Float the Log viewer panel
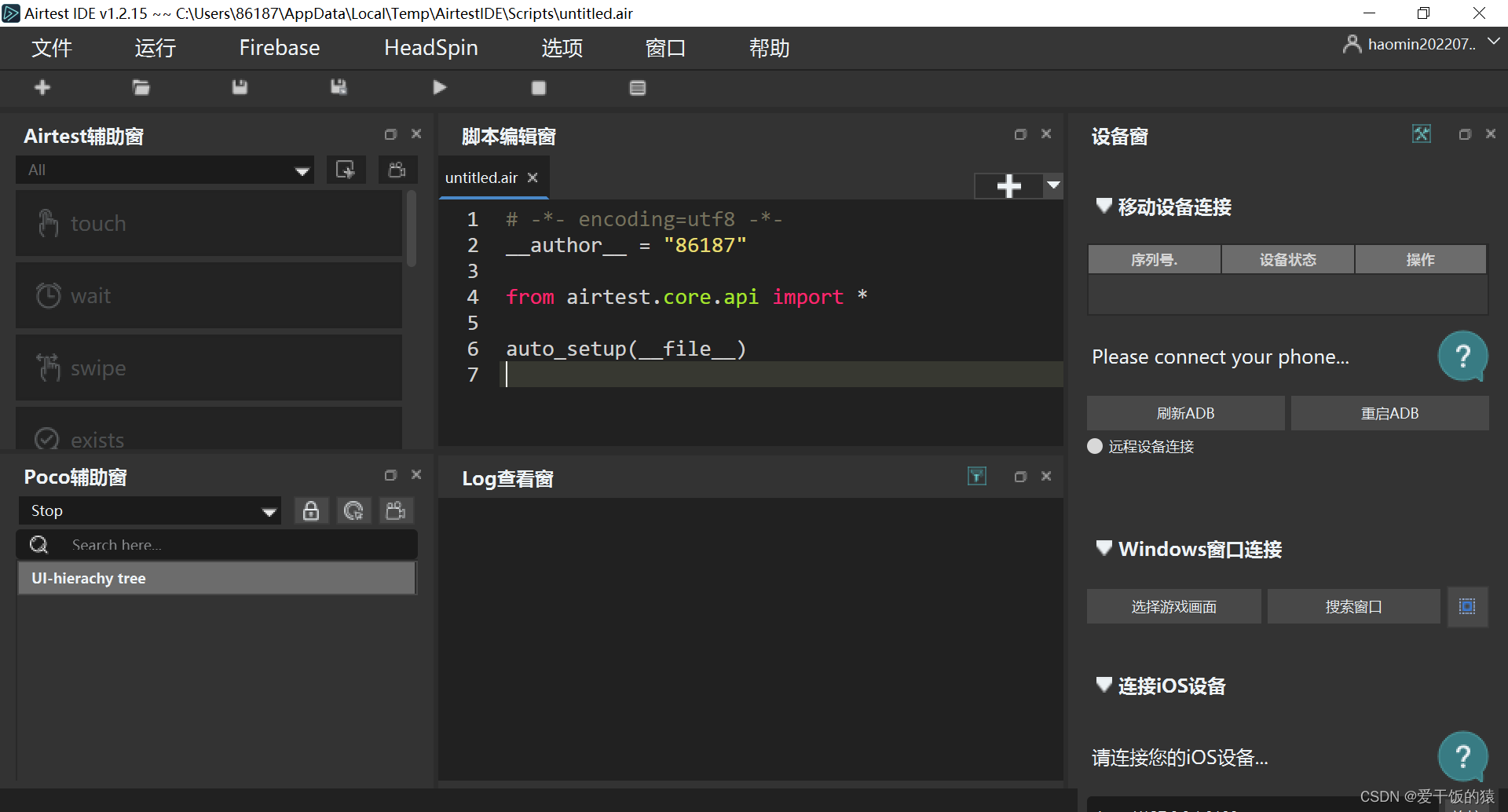 point(1020,477)
